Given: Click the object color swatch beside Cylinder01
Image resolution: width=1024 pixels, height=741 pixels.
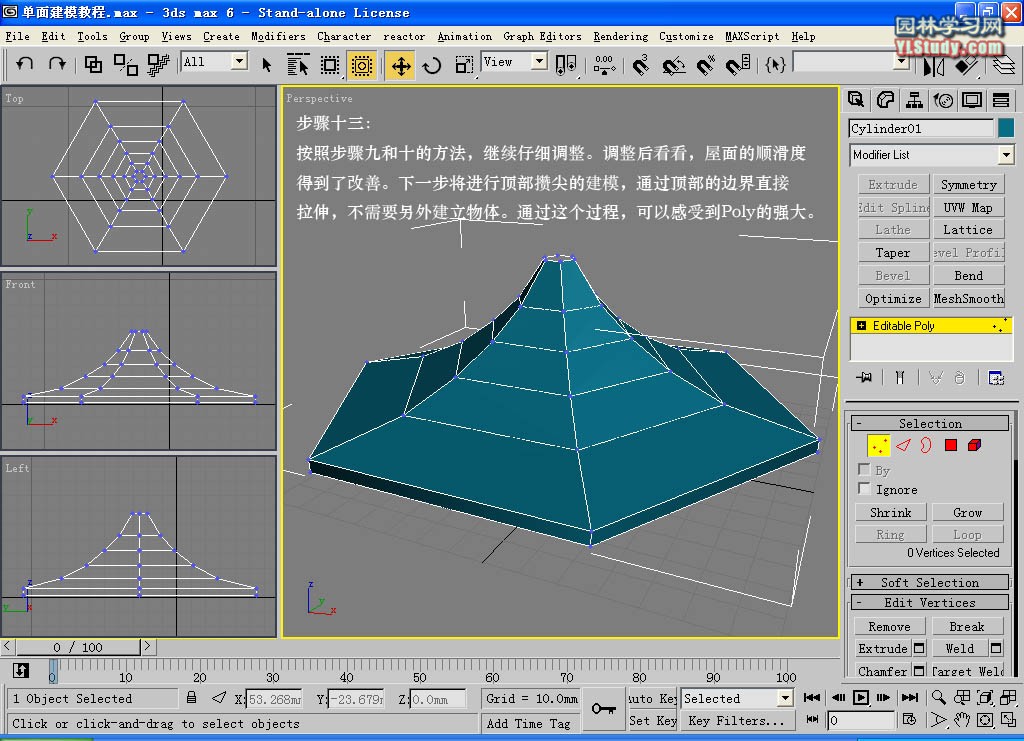Looking at the screenshot, I should 1005,128.
